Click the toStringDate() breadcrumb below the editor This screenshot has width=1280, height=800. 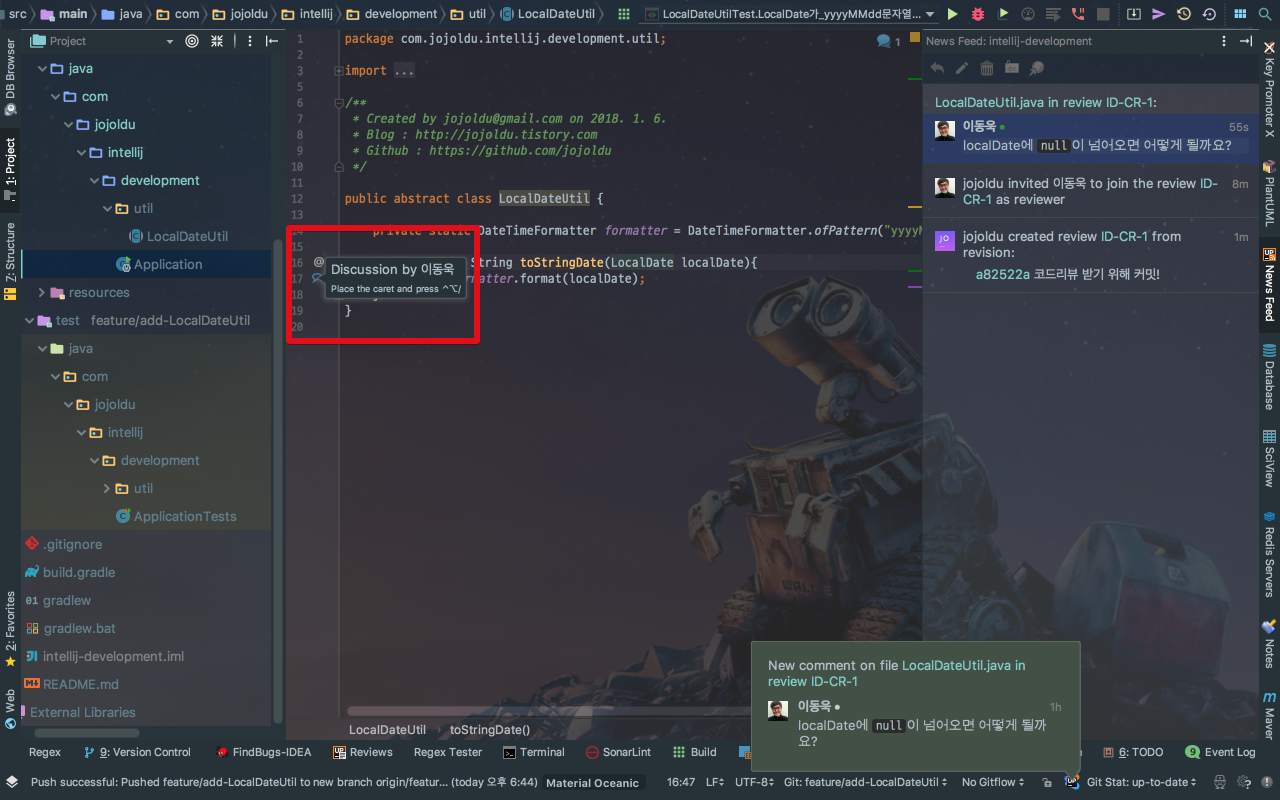click(490, 730)
